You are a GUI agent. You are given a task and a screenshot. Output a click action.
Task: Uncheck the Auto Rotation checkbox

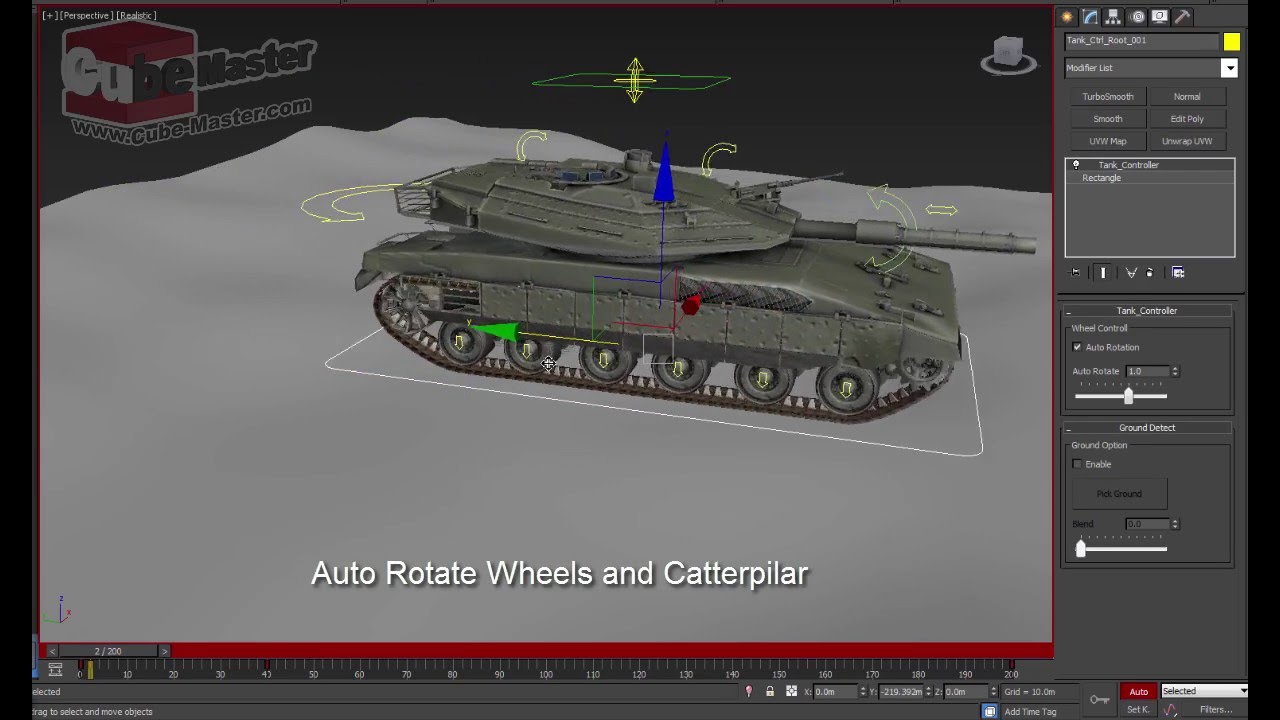(x=1077, y=347)
